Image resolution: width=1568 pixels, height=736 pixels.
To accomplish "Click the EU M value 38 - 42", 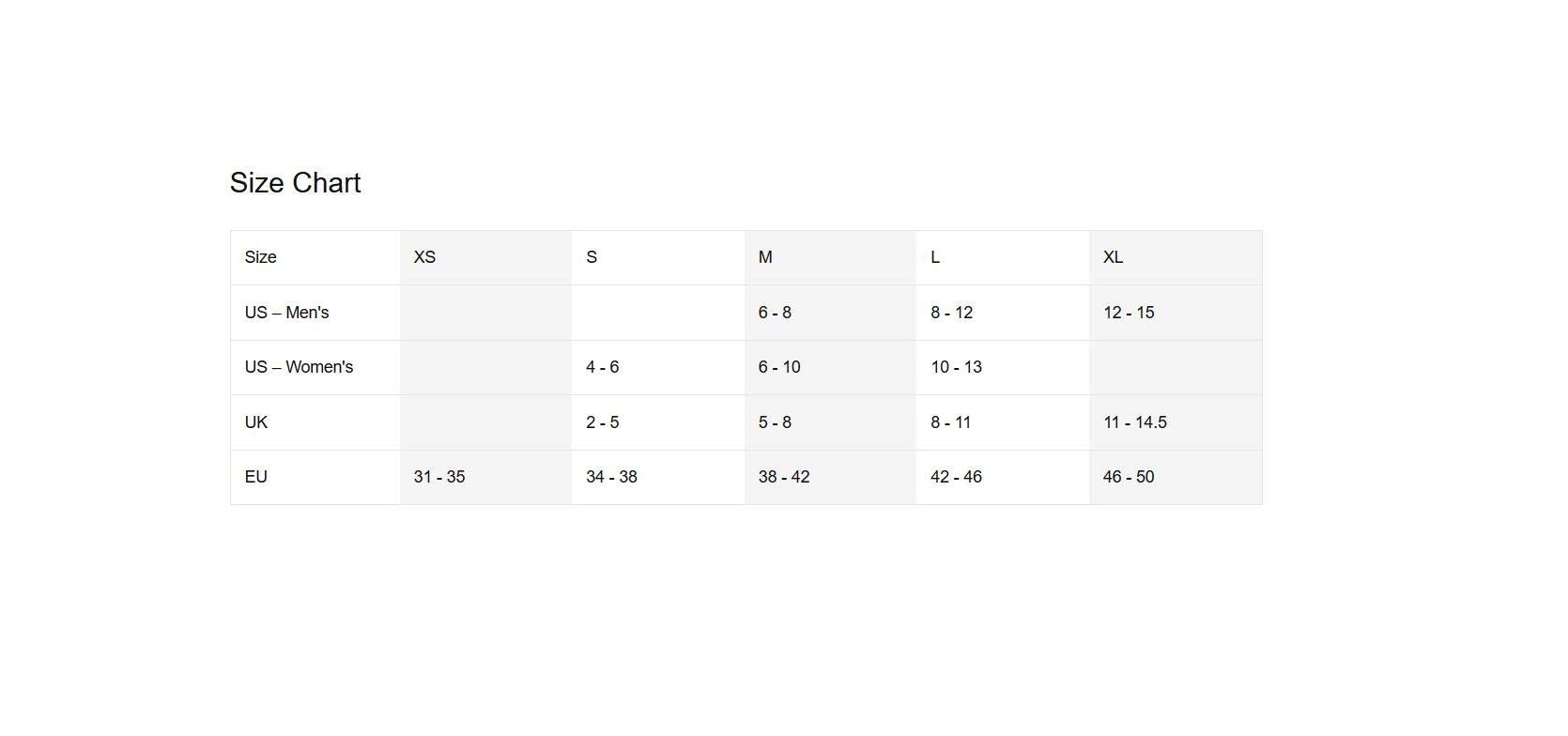I will pyautogui.click(x=784, y=477).
